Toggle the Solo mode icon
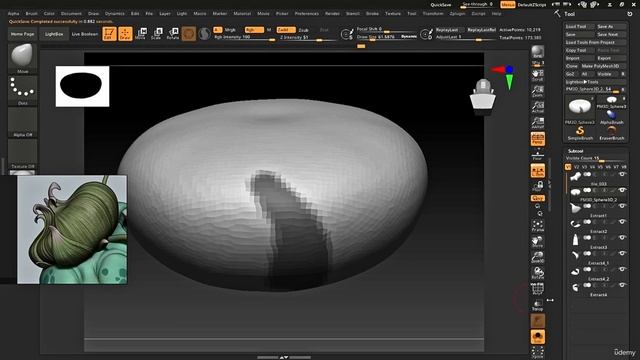The height and width of the screenshot is (360, 640). click(538, 337)
